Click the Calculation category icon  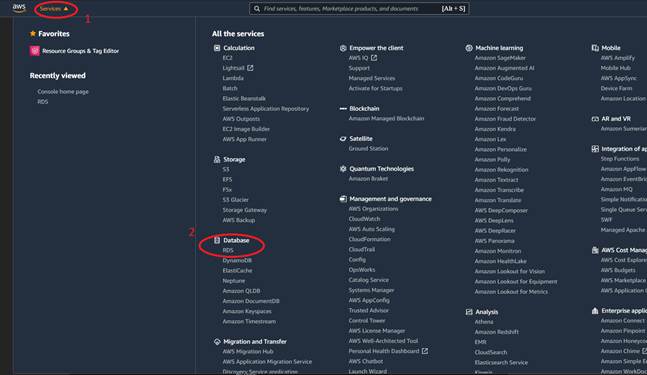(x=217, y=48)
